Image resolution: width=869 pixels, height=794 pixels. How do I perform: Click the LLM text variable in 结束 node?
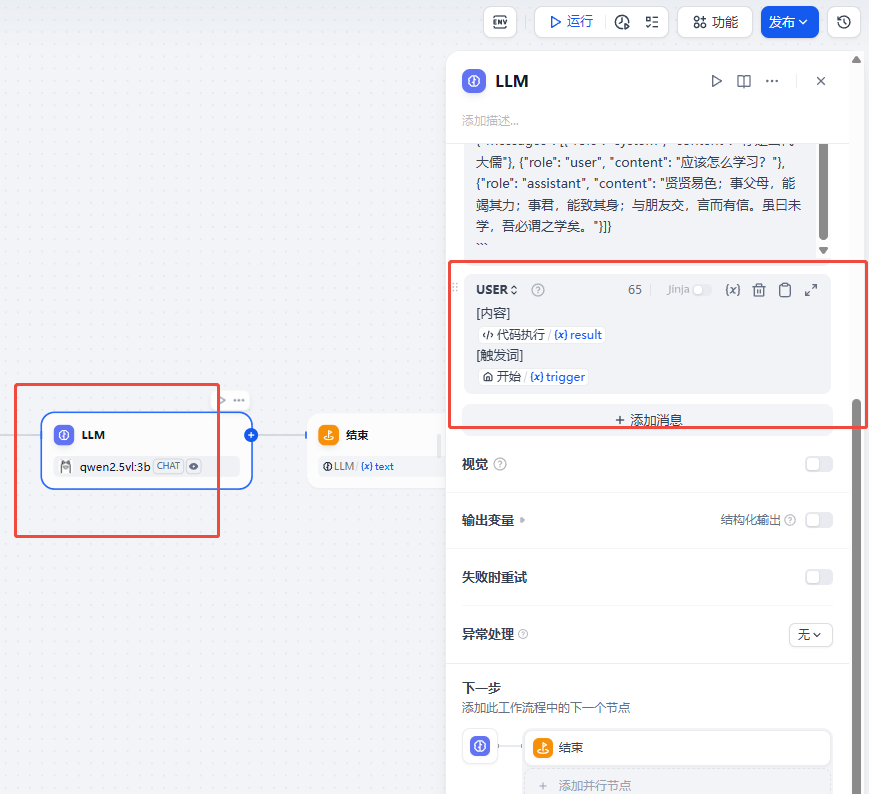coord(359,467)
